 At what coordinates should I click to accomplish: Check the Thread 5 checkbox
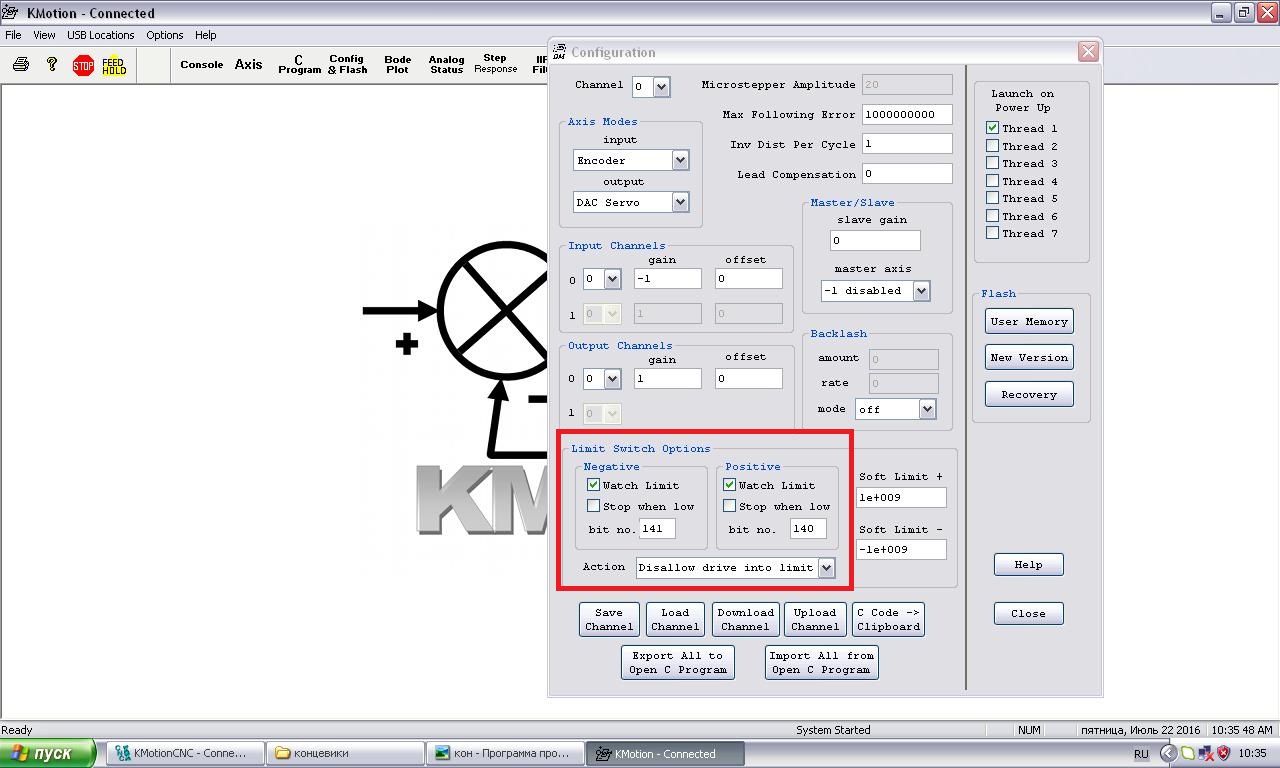coord(992,198)
